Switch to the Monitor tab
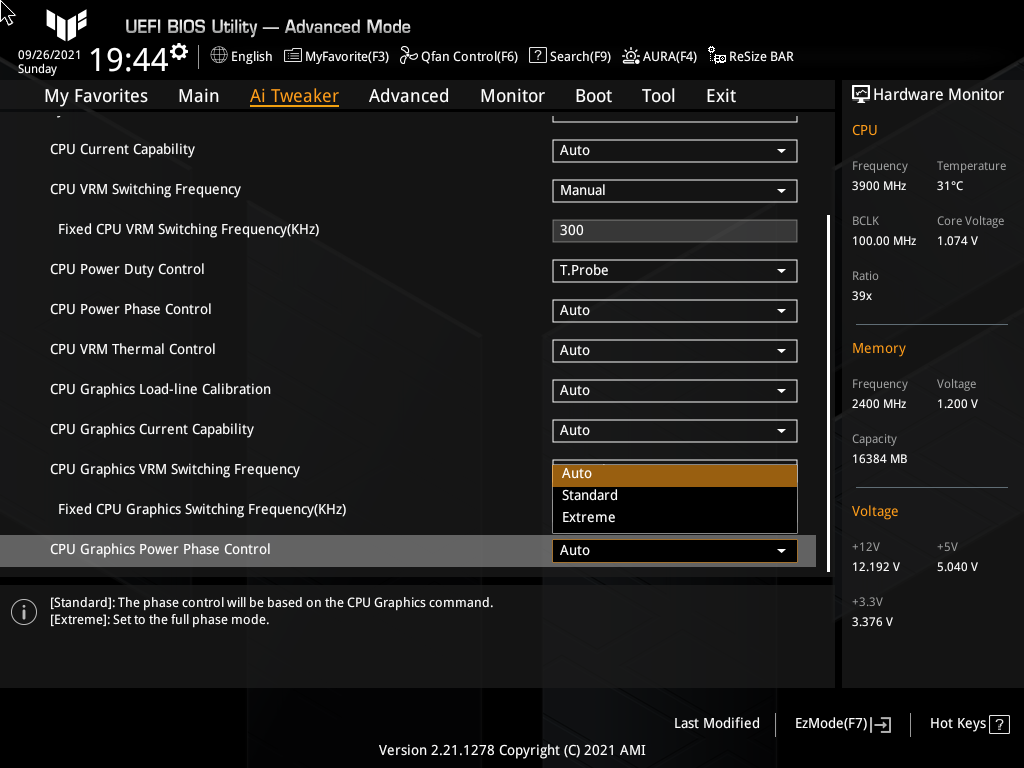This screenshot has width=1024, height=768. pos(512,96)
